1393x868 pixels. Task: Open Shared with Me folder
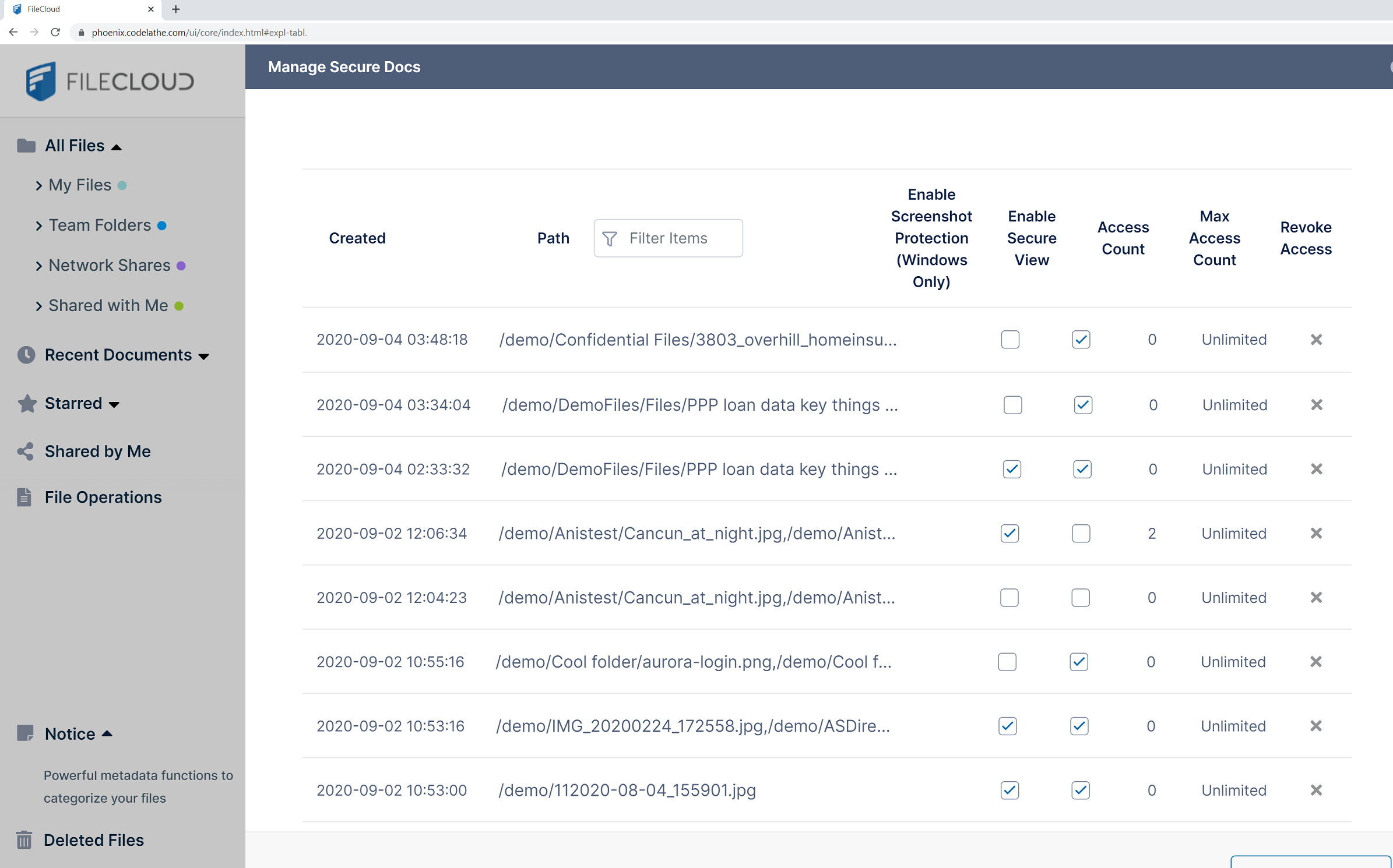tap(108, 306)
